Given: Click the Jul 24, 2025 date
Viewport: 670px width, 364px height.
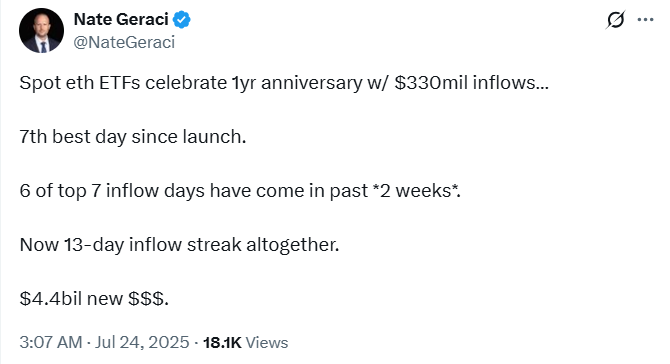Looking at the screenshot, I should pos(142,343).
